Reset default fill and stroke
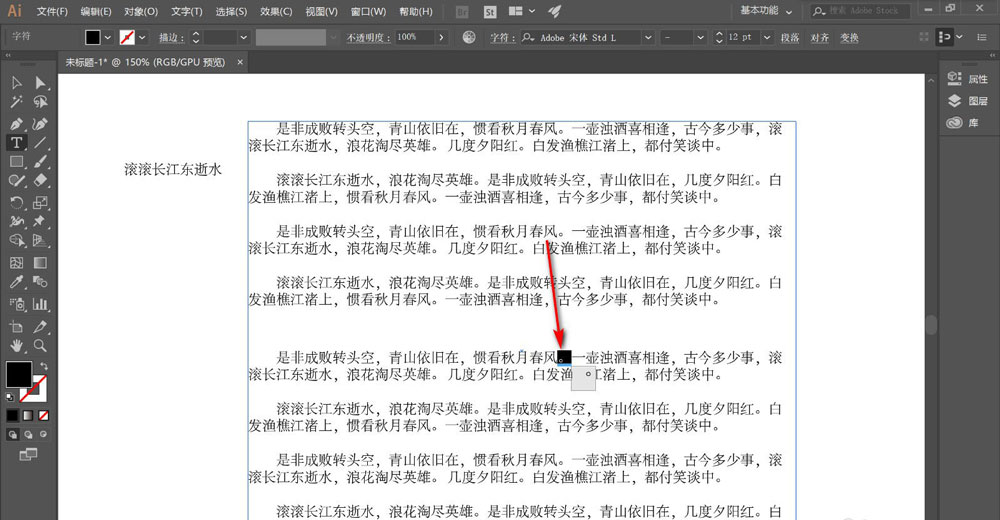This screenshot has height=520, width=1000. tap(10, 395)
